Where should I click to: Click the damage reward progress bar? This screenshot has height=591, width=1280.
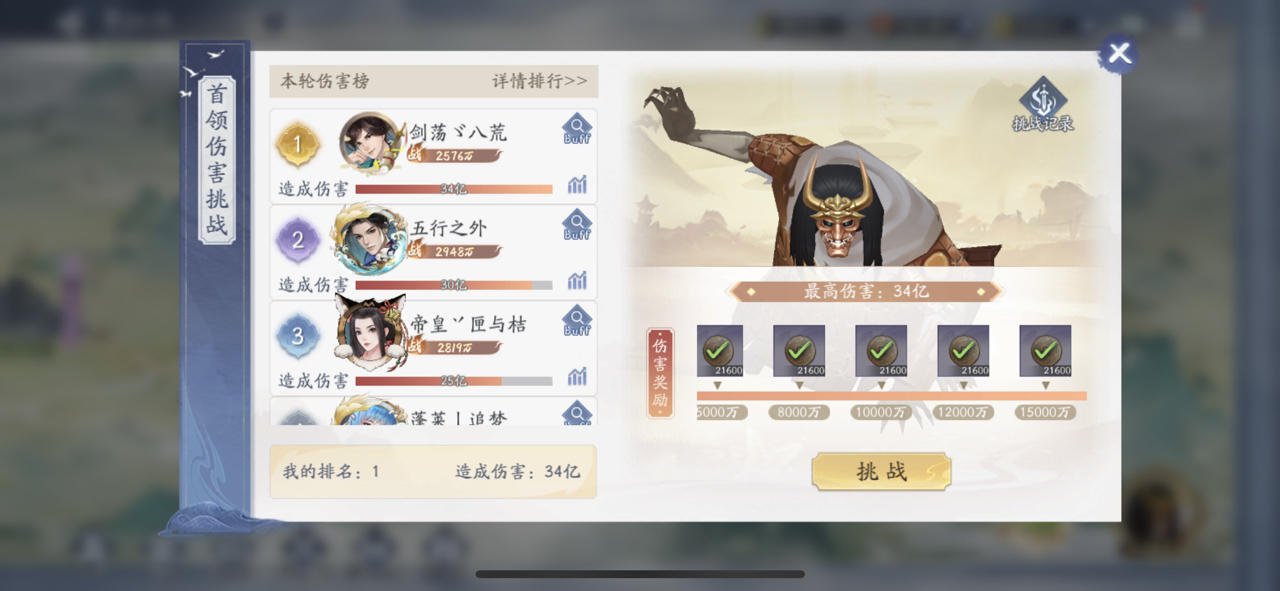pyautogui.click(x=891, y=396)
